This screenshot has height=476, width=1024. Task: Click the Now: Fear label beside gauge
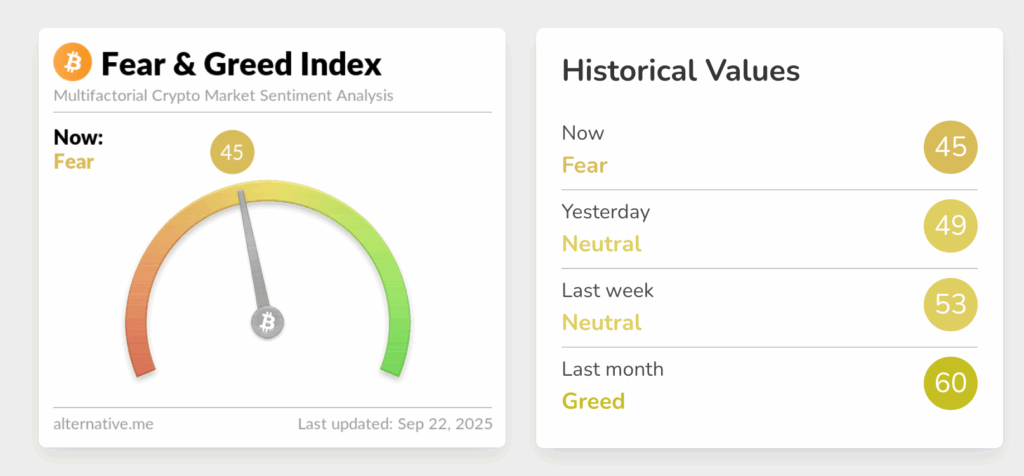78,150
